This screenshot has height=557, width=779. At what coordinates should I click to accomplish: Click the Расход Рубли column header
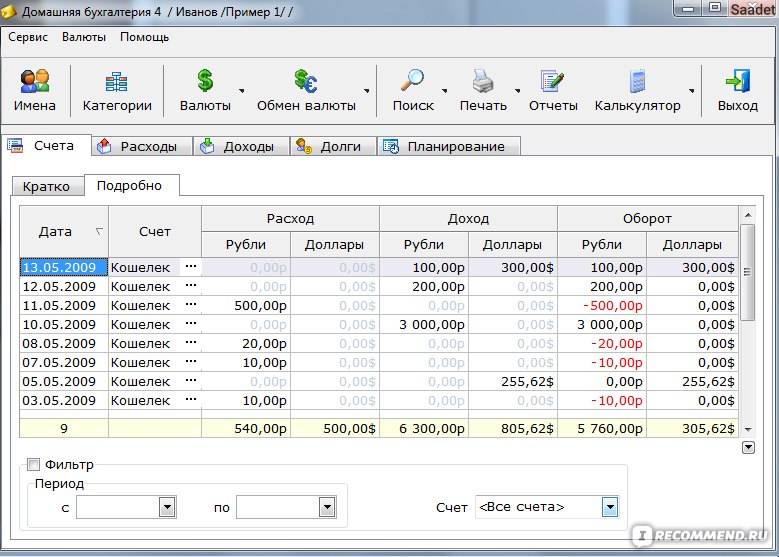pyautogui.click(x=245, y=244)
